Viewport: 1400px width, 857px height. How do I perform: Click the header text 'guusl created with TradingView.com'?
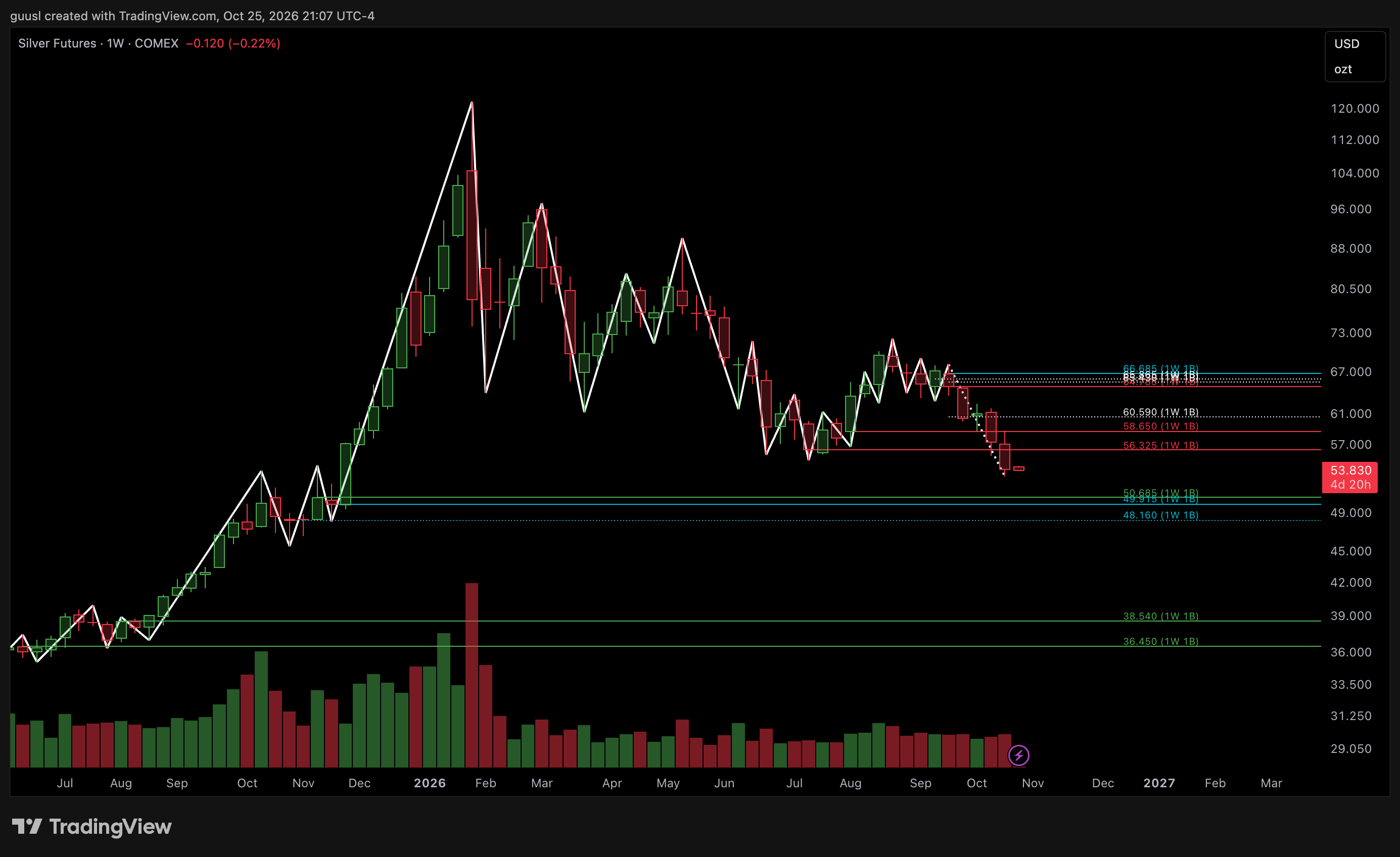114,16
